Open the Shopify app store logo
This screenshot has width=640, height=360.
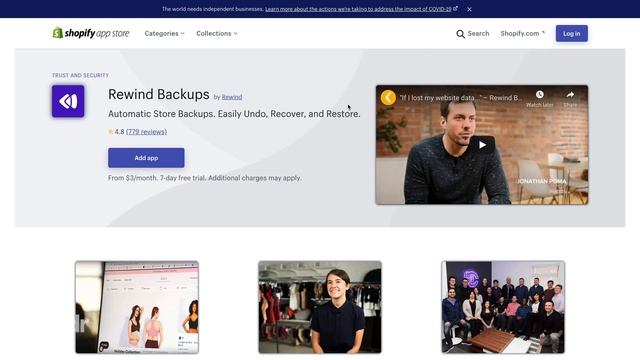tap(91, 33)
